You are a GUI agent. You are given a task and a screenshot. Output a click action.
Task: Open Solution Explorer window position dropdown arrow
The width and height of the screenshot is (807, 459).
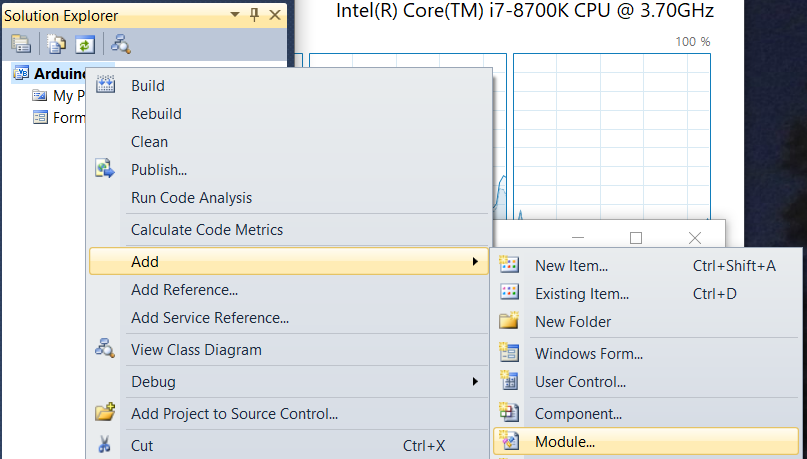pos(235,14)
